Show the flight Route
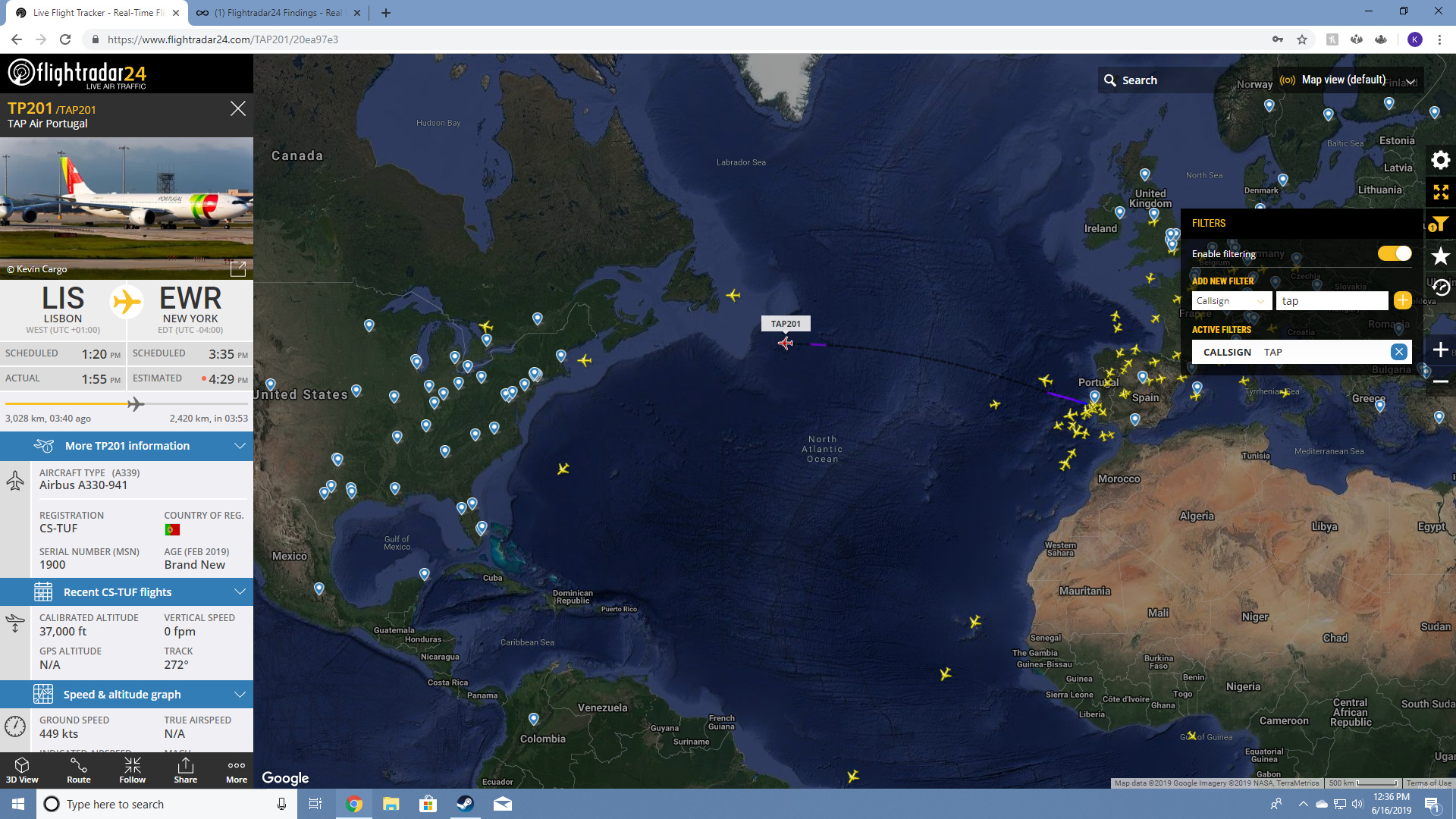Image resolution: width=1456 pixels, height=819 pixels. [78, 770]
